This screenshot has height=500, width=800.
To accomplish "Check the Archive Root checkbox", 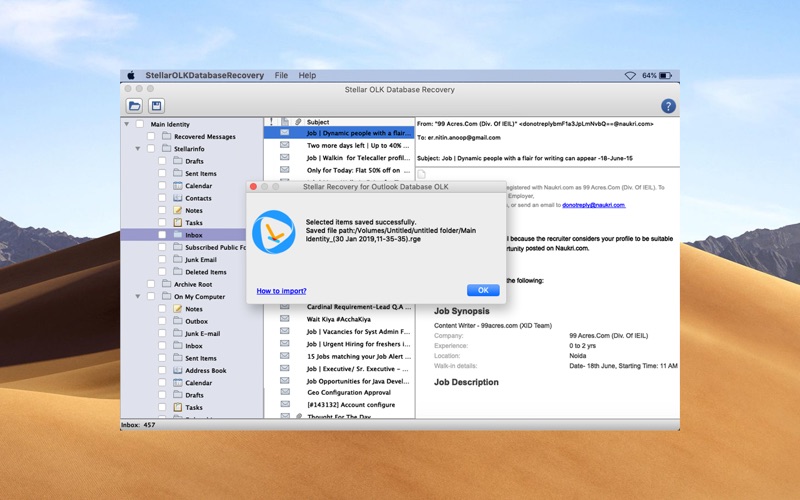I will 151,284.
